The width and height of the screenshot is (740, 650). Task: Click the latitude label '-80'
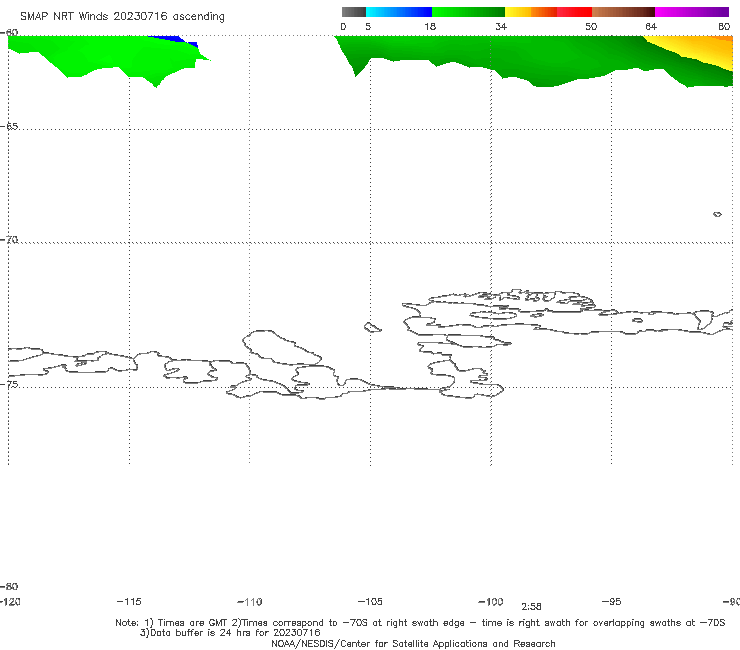pyautogui.click(x=9, y=586)
